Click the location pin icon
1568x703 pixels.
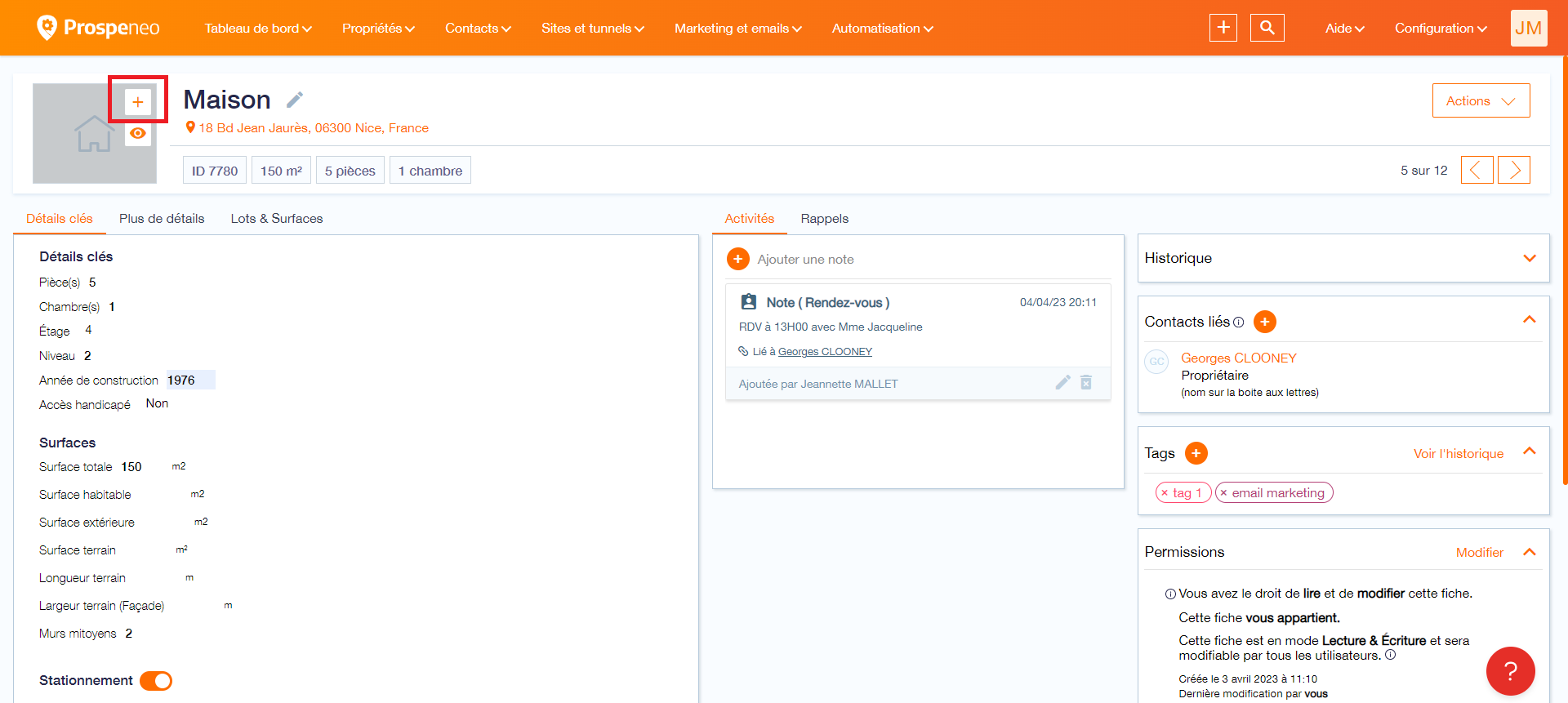coord(190,127)
